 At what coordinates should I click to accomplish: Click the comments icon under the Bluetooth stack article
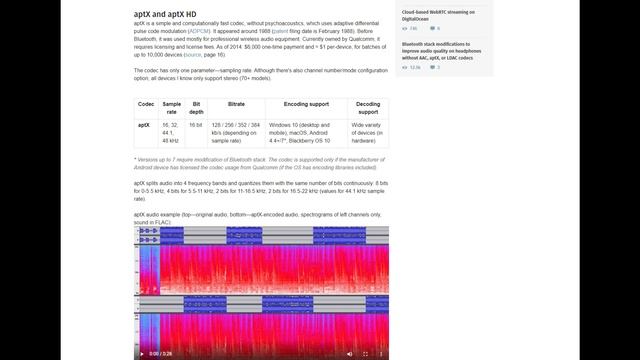click(x=432, y=67)
